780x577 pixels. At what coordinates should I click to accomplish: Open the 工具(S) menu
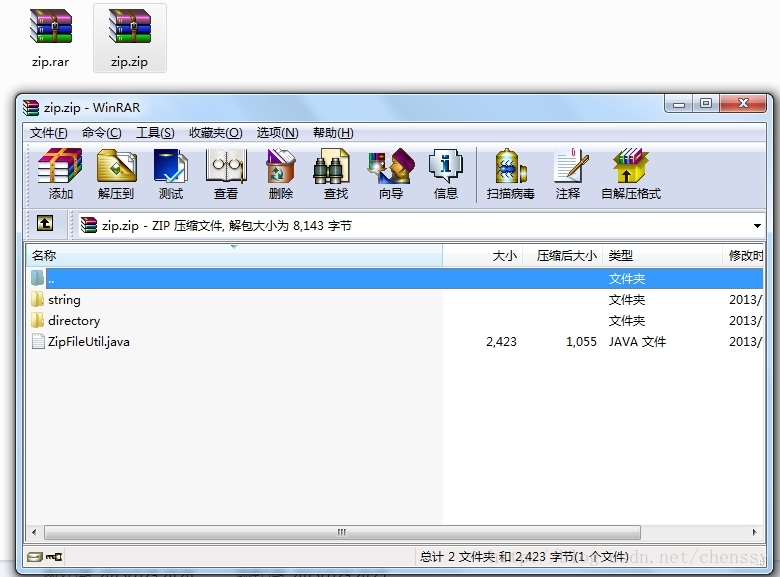[x=155, y=133]
